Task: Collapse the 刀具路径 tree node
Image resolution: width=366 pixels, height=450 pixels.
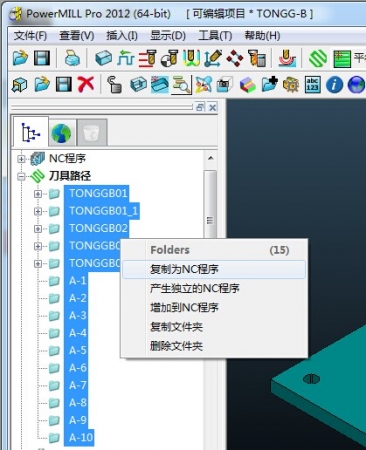Action: pyautogui.click(x=21, y=176)
